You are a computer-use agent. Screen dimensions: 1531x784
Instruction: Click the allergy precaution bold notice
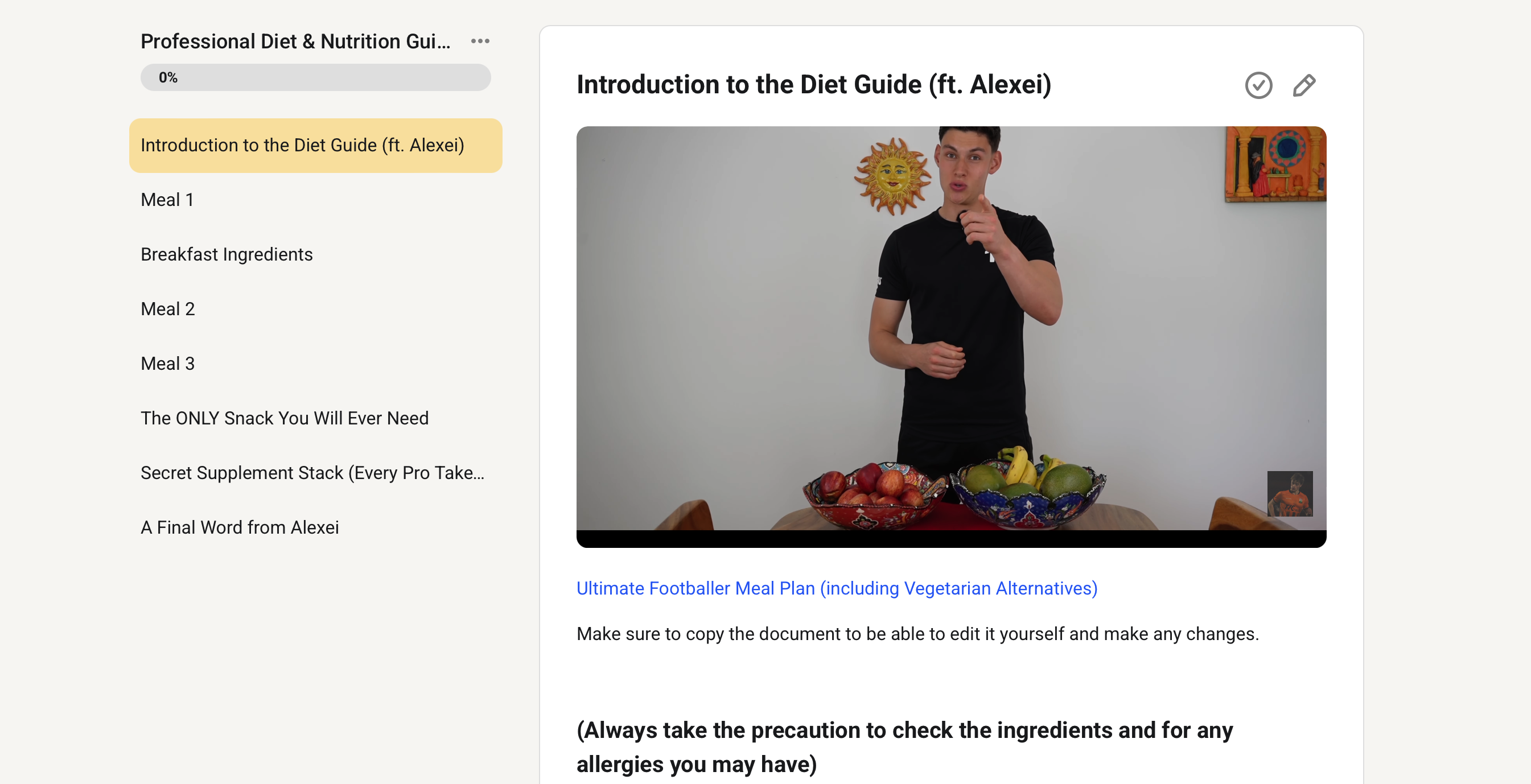(x=904, y=747)
